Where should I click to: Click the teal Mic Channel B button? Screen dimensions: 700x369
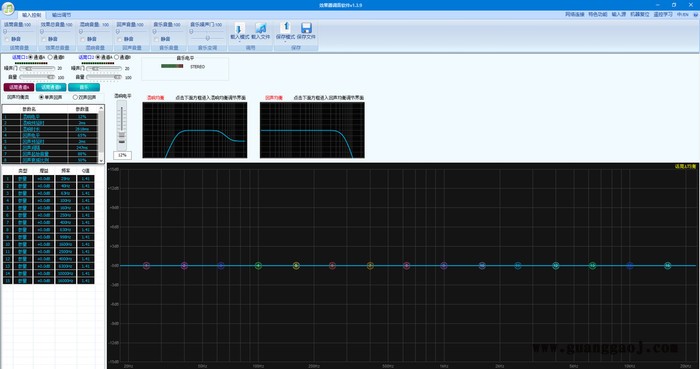[x=51, y=87]
